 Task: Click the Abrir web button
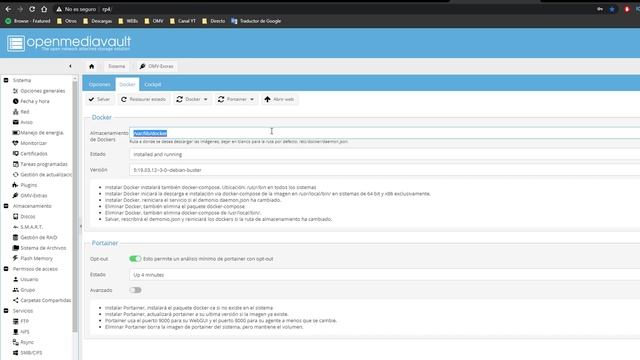(280, 99)
